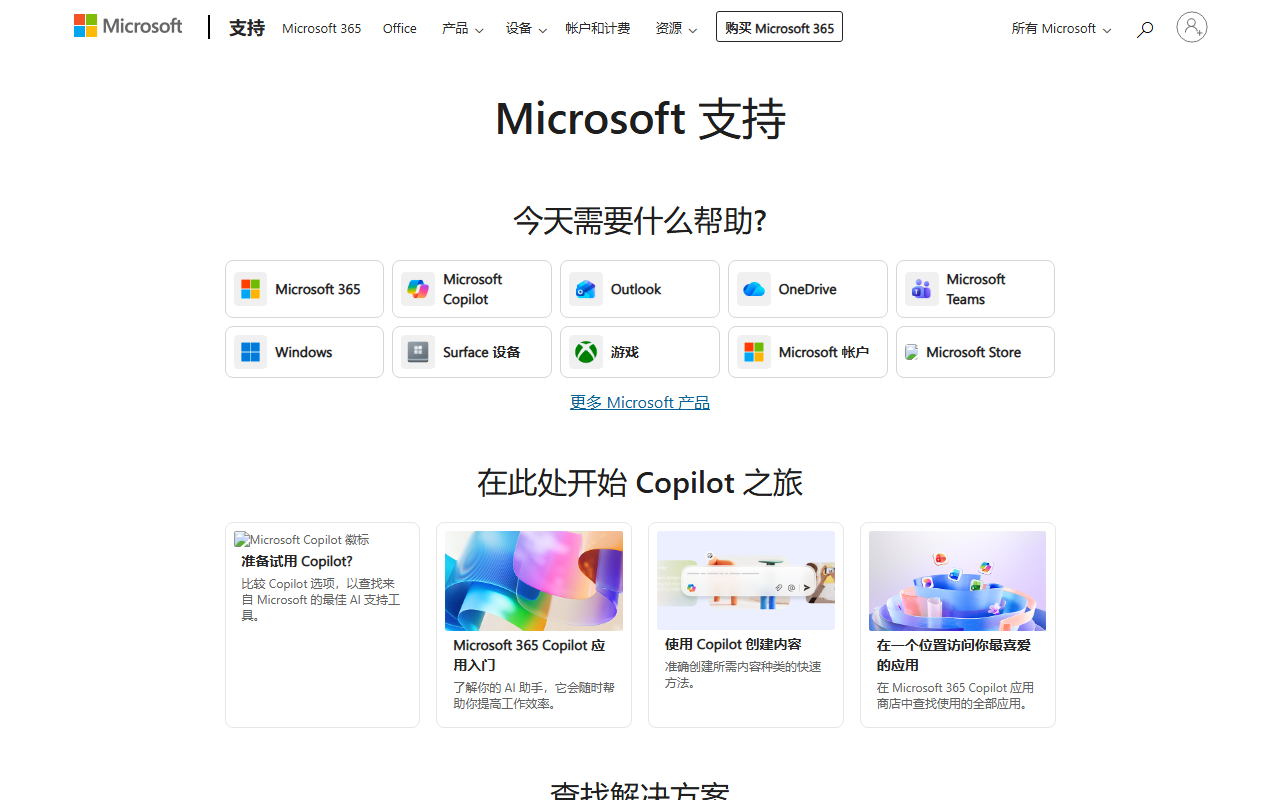
Task: Click the account sign-in avatar icon
Action: 1191,27
